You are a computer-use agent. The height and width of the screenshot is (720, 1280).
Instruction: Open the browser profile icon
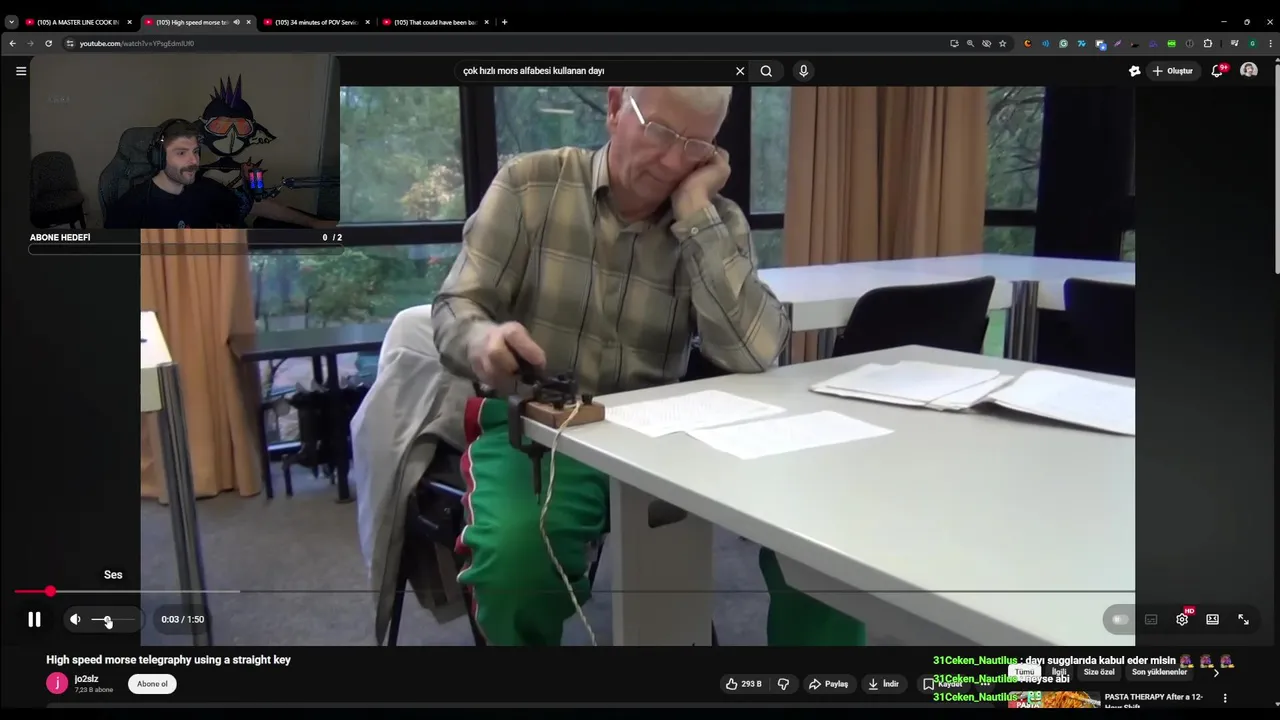point(1252,43)
